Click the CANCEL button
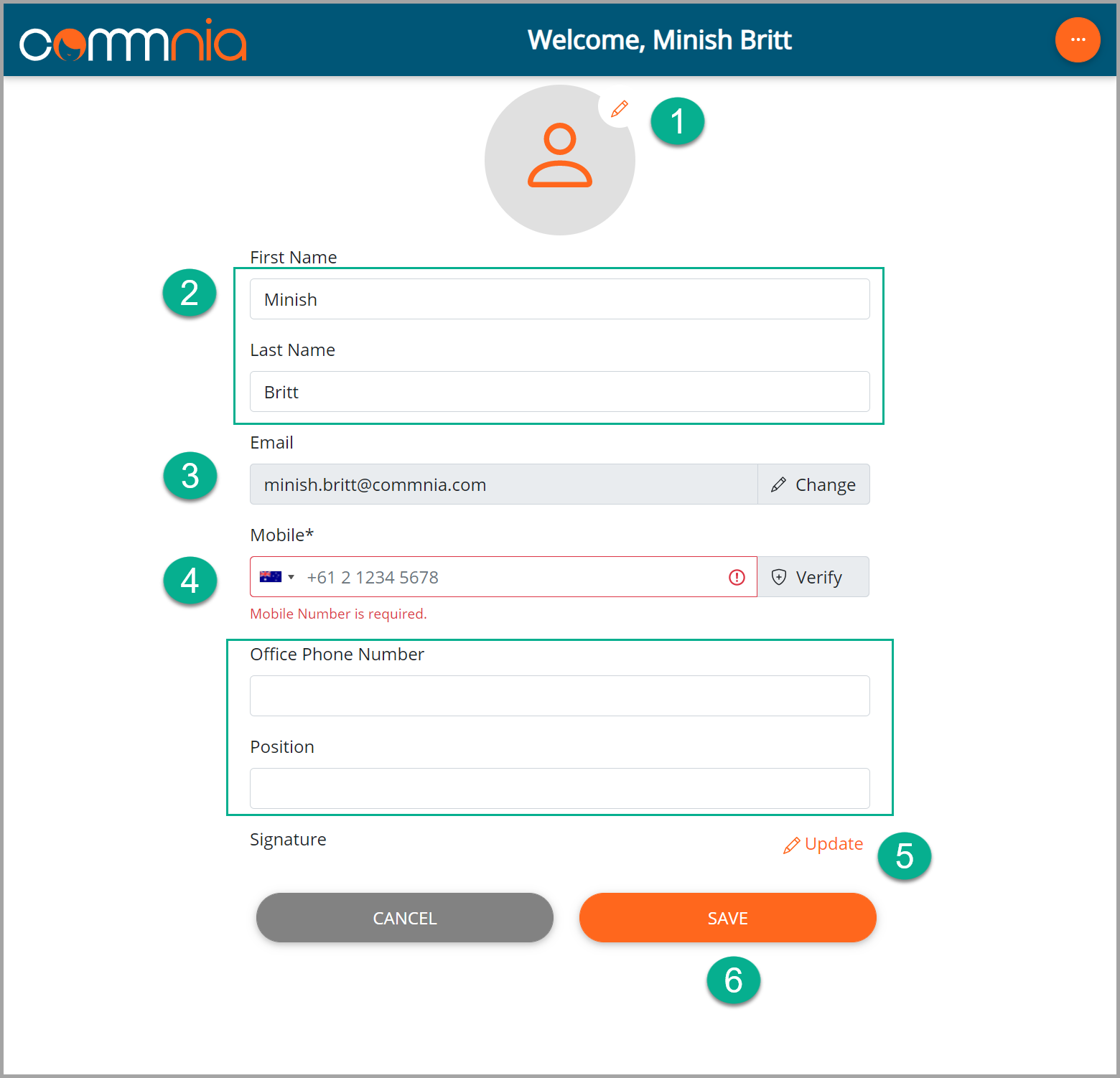1120x1078 pixels. [405, 918]
